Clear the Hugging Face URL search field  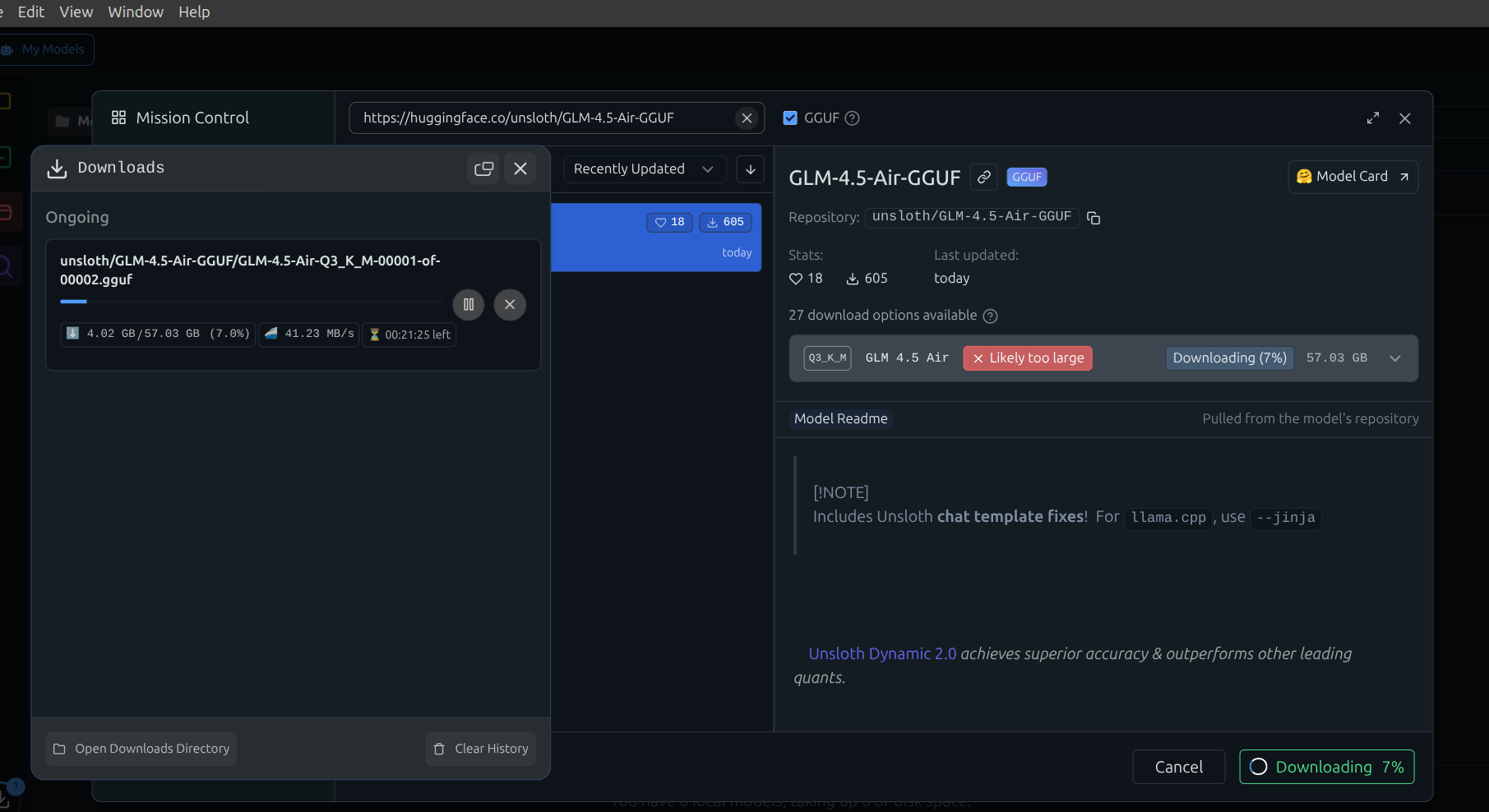pos(747,118)
